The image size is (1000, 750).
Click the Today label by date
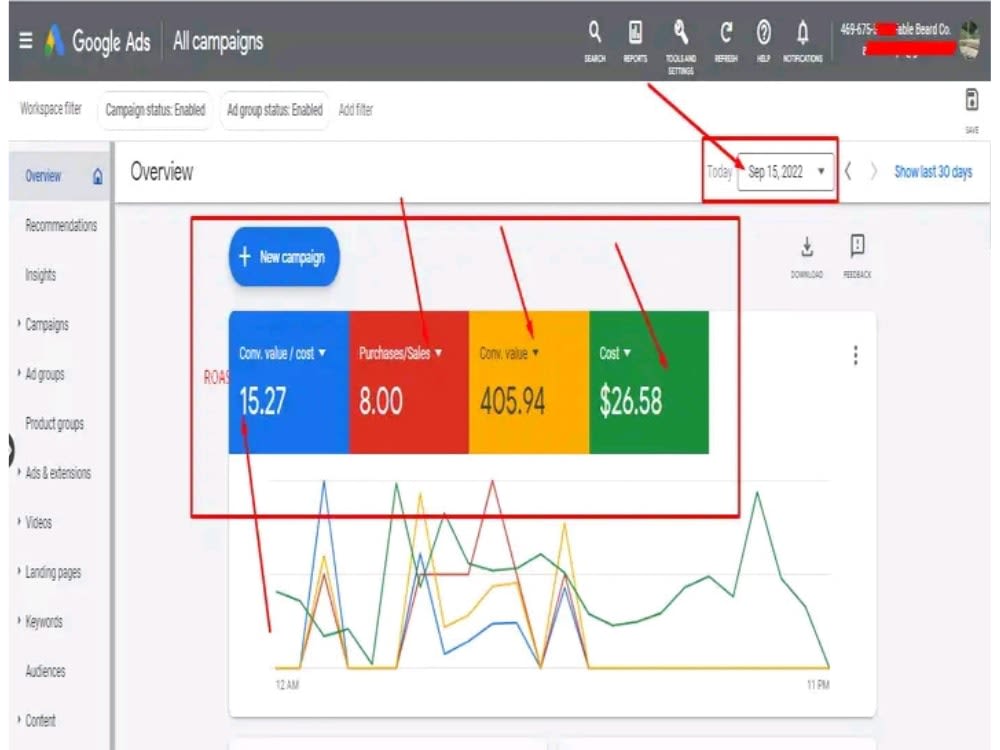click(719, 172)
